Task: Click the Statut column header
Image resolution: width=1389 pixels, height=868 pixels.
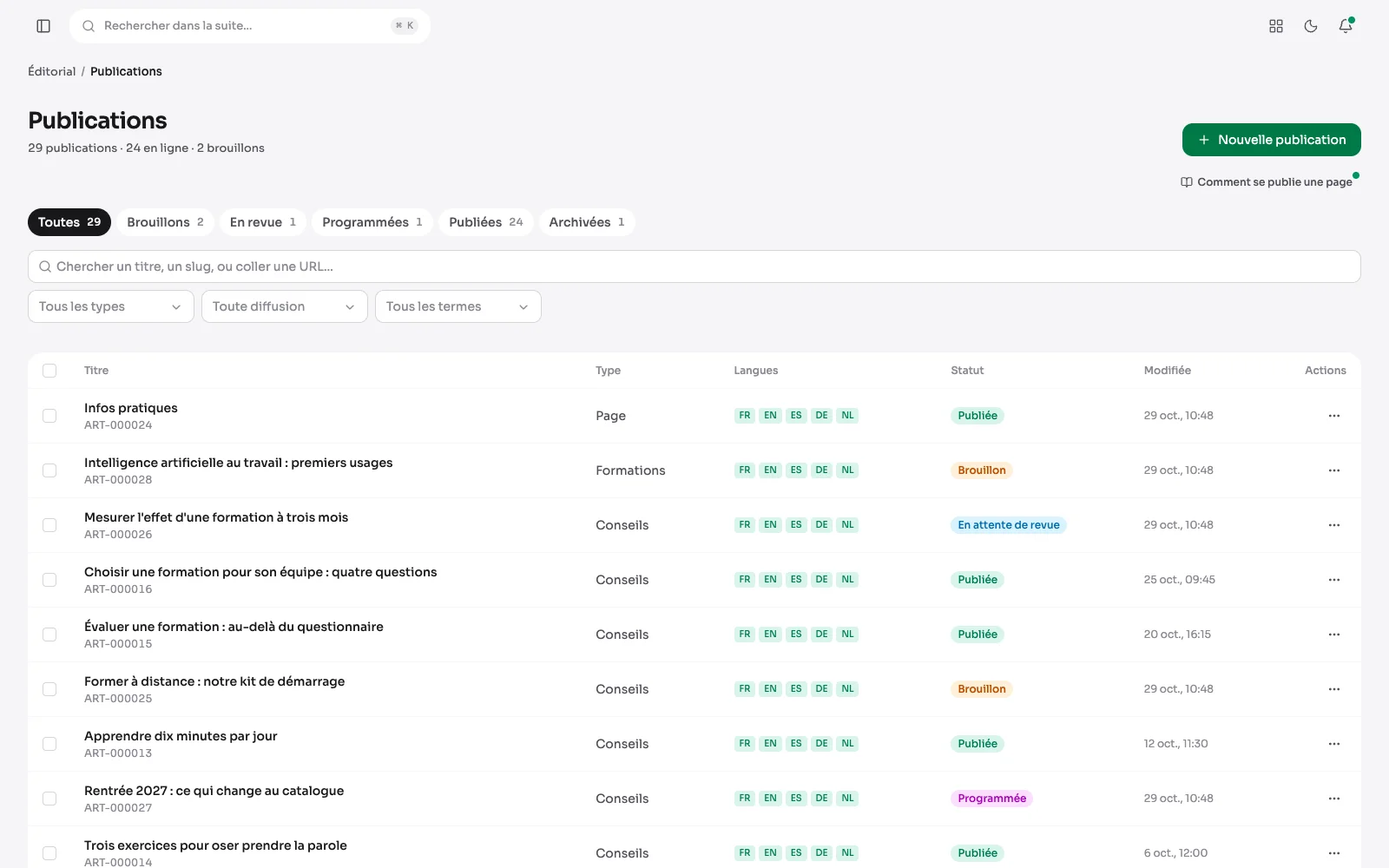Action: coord(967,371)
